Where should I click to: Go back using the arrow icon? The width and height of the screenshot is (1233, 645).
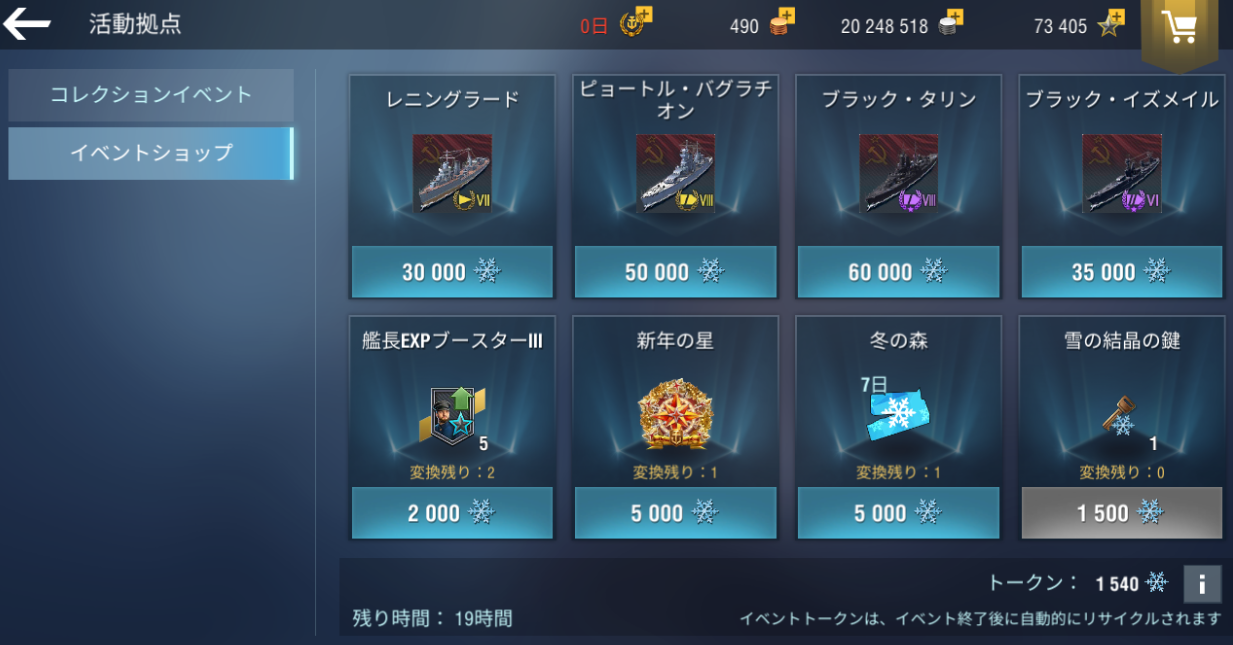pos(27,24)
